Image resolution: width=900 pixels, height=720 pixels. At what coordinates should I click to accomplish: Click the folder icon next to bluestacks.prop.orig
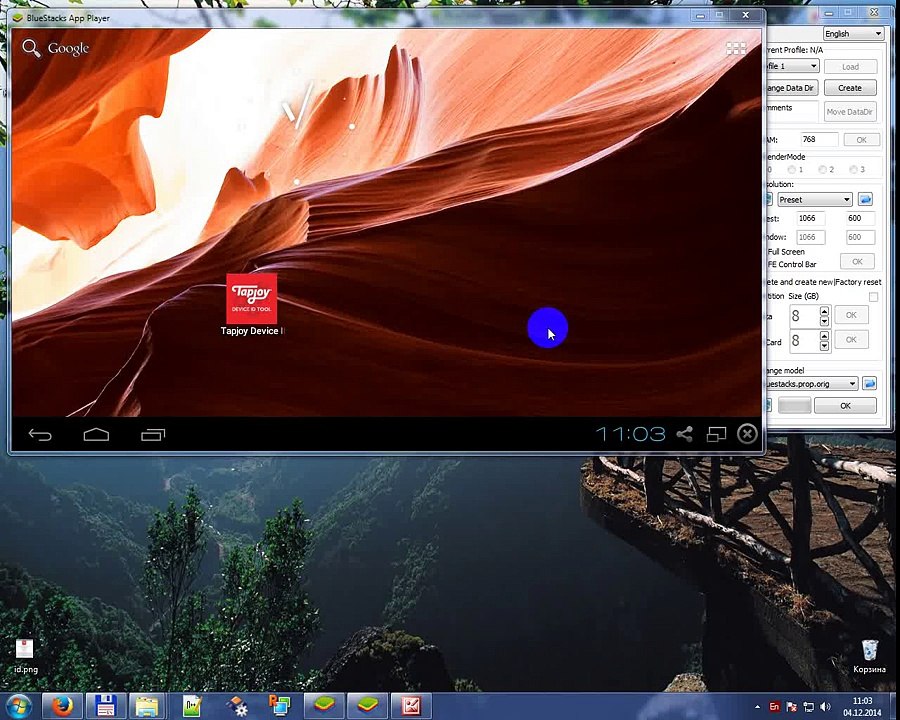[870, 384]
